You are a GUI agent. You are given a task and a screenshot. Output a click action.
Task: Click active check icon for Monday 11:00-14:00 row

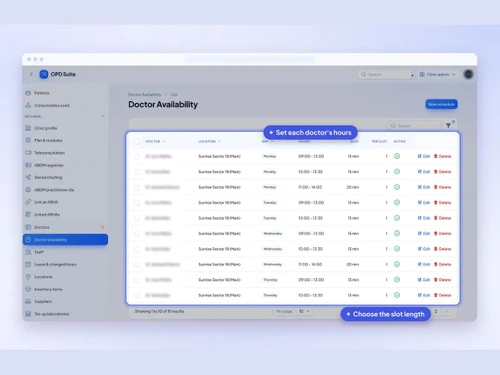point(397,187)
